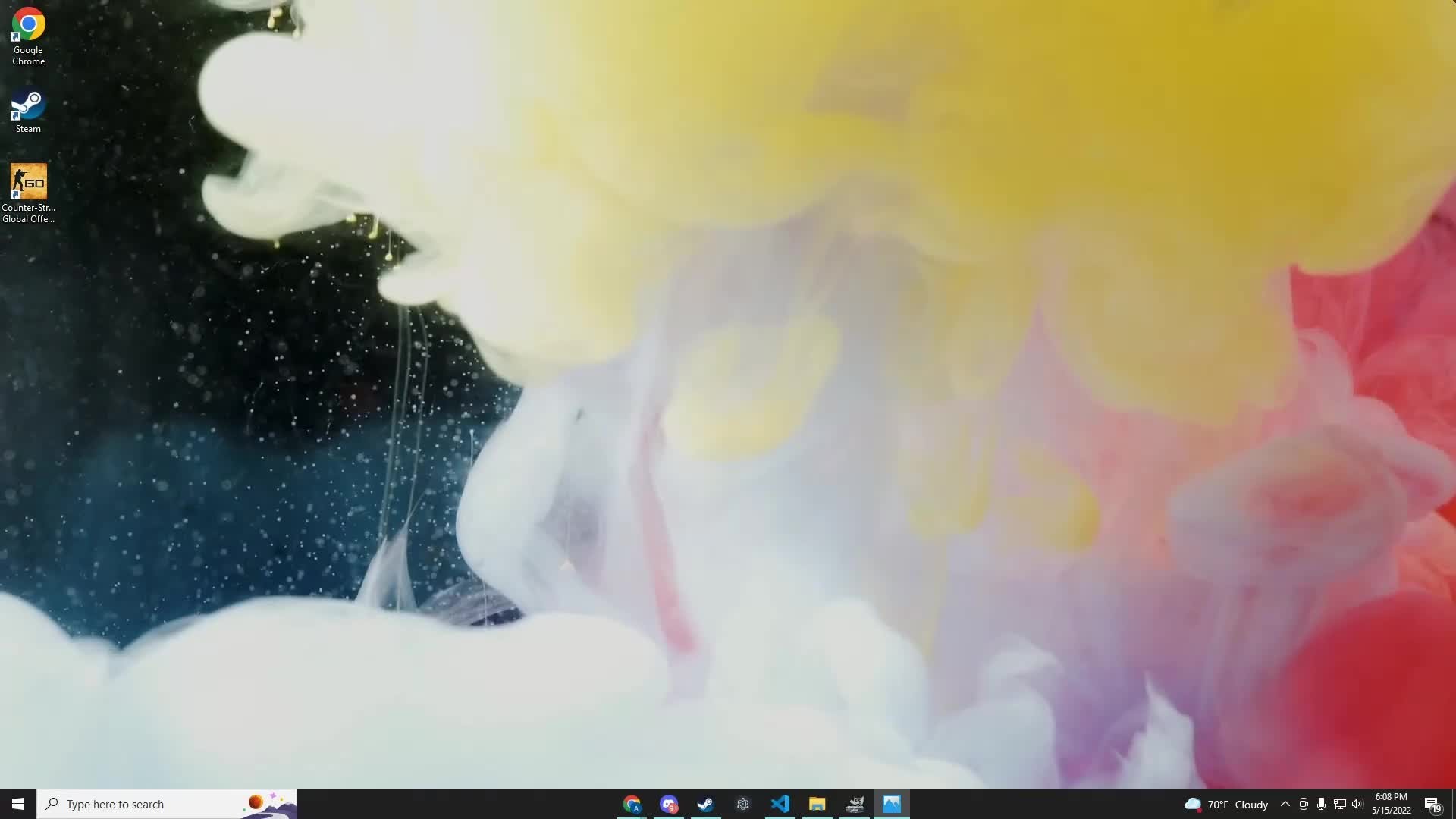Open Discord from the taskbar
This screenshot has height=819, width=1456.
pyautogui.click(x=669, y=804)
